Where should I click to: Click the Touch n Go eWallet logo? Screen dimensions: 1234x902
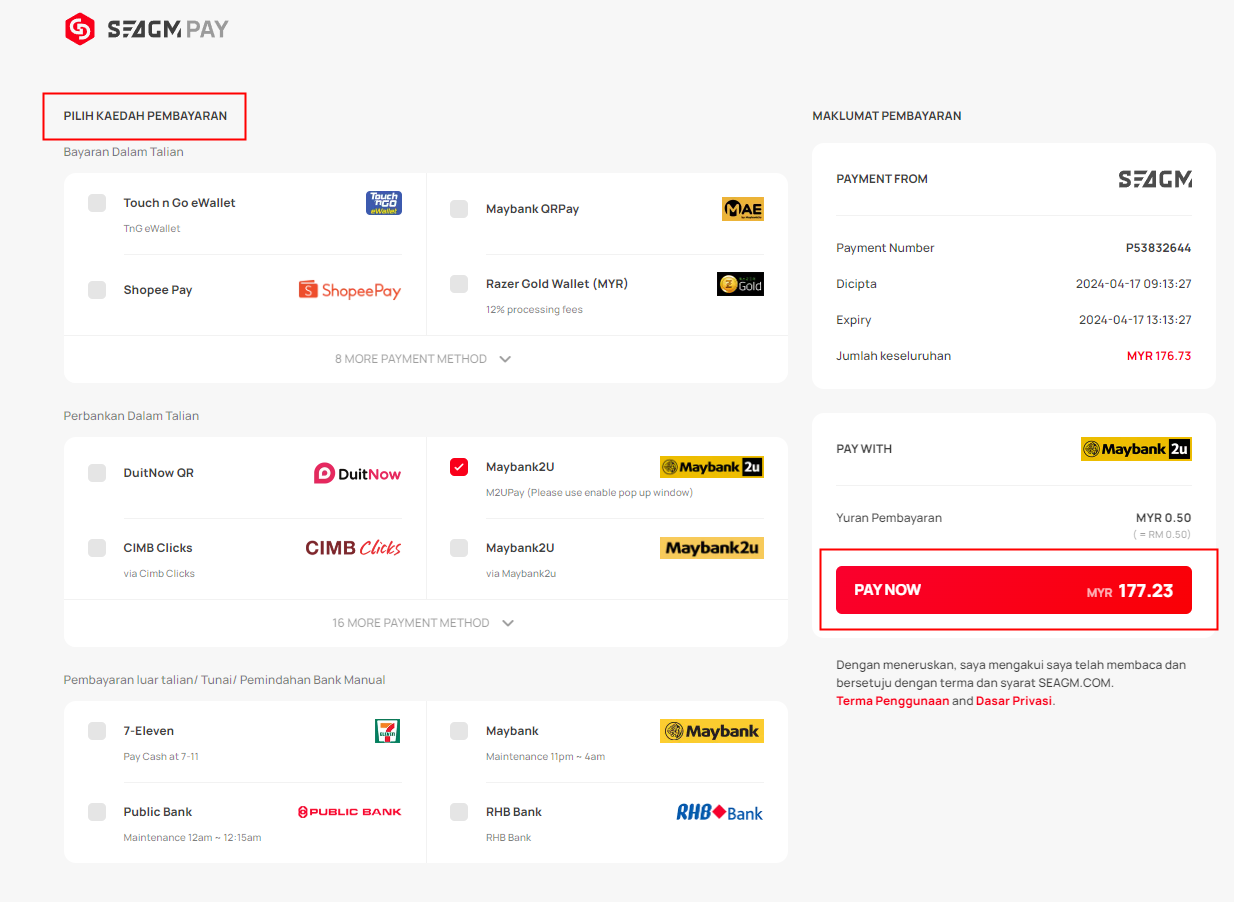pos(384,204)
